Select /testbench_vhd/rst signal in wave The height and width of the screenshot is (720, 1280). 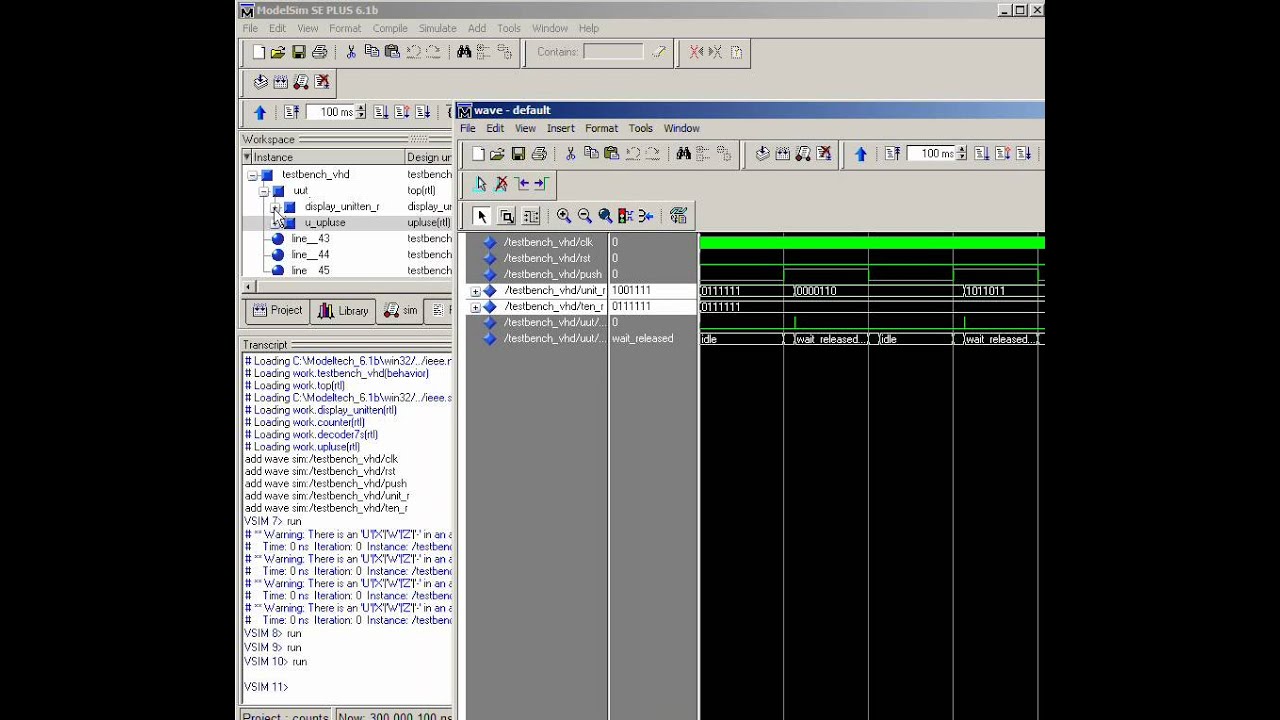coord(547,258)
